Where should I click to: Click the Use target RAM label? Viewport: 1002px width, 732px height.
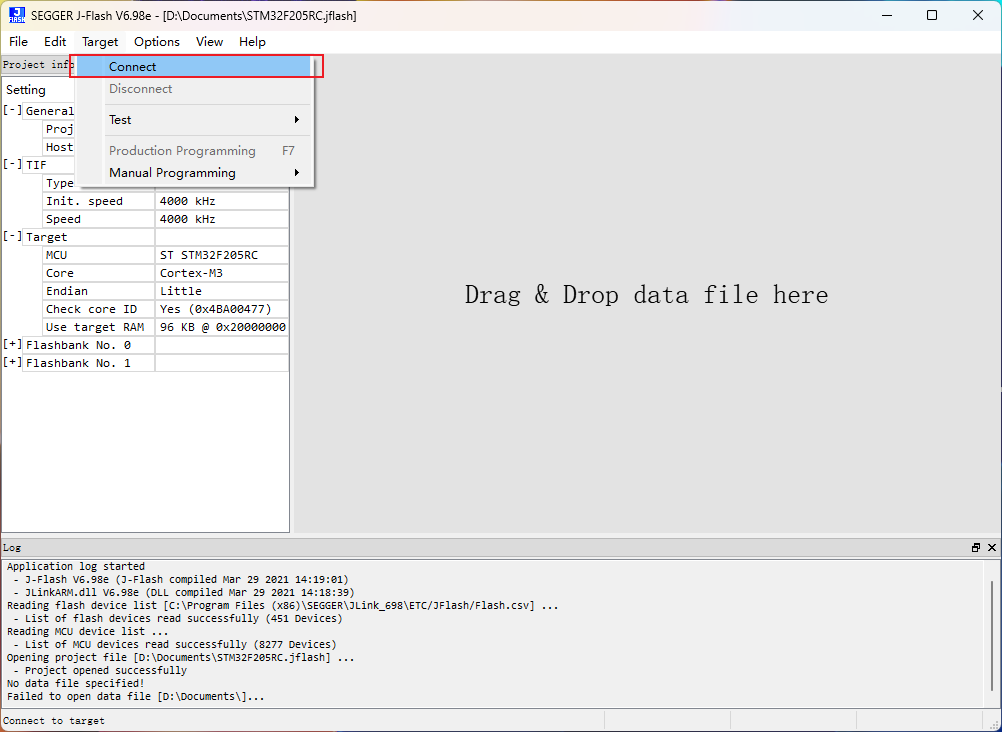pos(99,327)
